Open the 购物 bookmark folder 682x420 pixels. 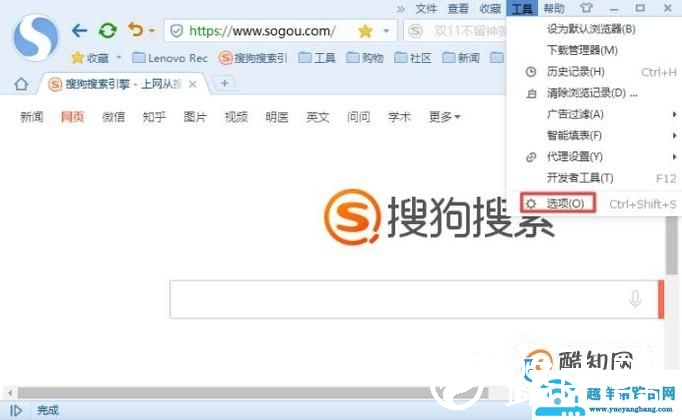(x=365, y=58)
